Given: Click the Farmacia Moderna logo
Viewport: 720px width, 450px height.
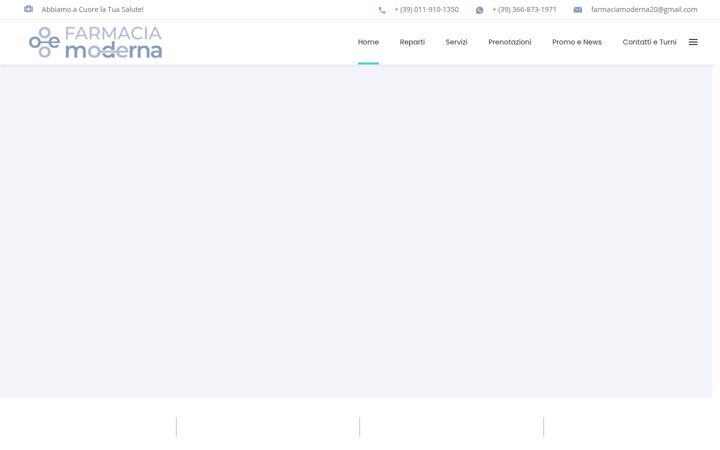Looking at the screenshot, I should click(x=96, y=42).
